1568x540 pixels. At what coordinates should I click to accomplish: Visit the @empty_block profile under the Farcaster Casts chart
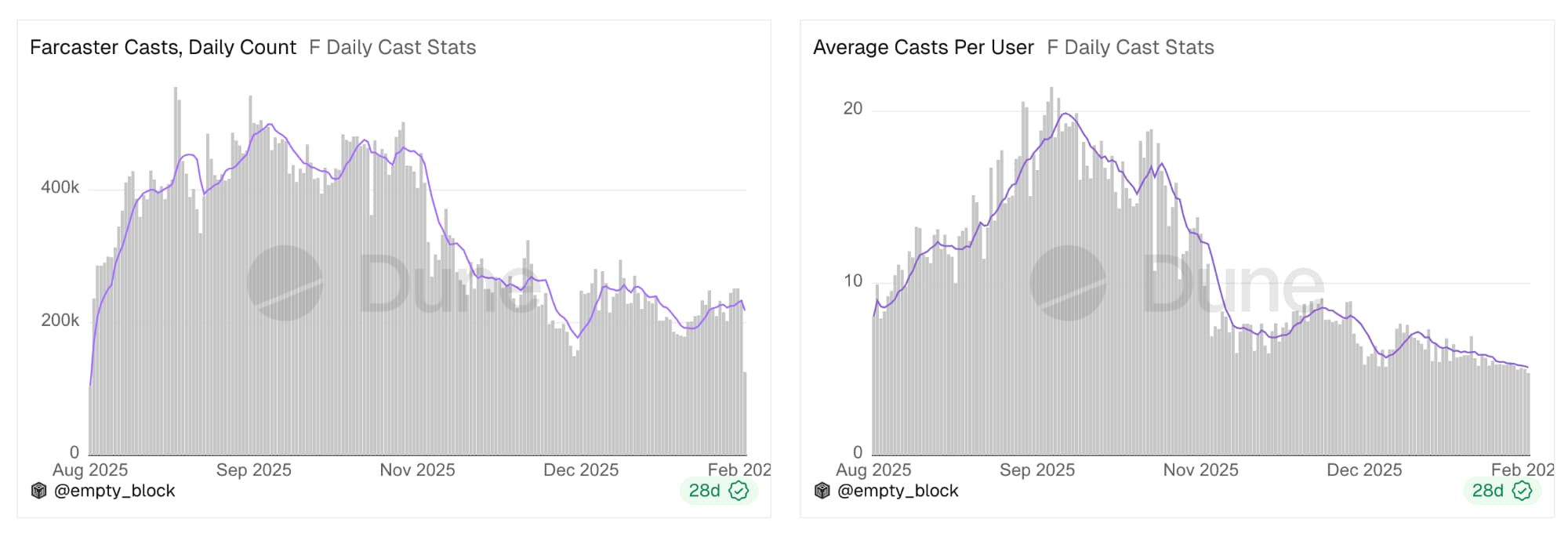coord(114,491)
